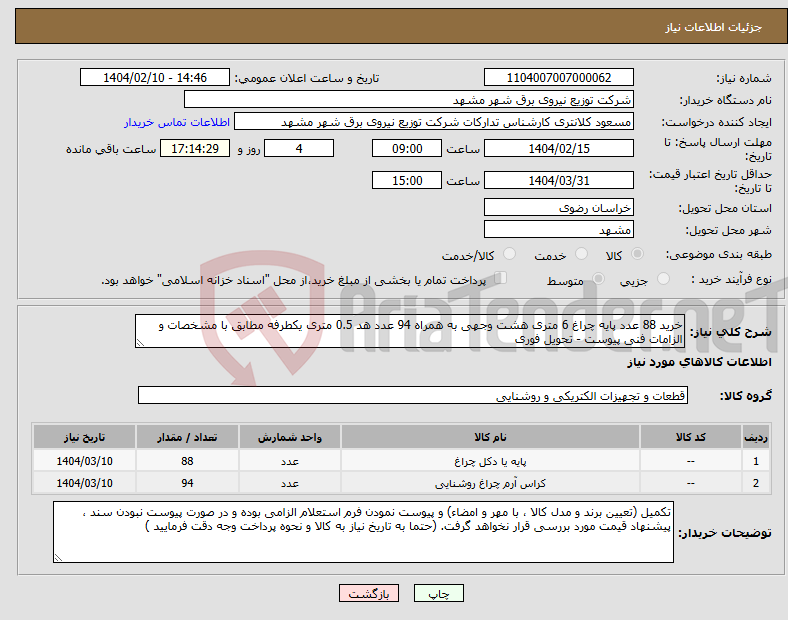788x620 pixels.
Task: Select the کالا/خدمت radio button
Action: point(509,254)
